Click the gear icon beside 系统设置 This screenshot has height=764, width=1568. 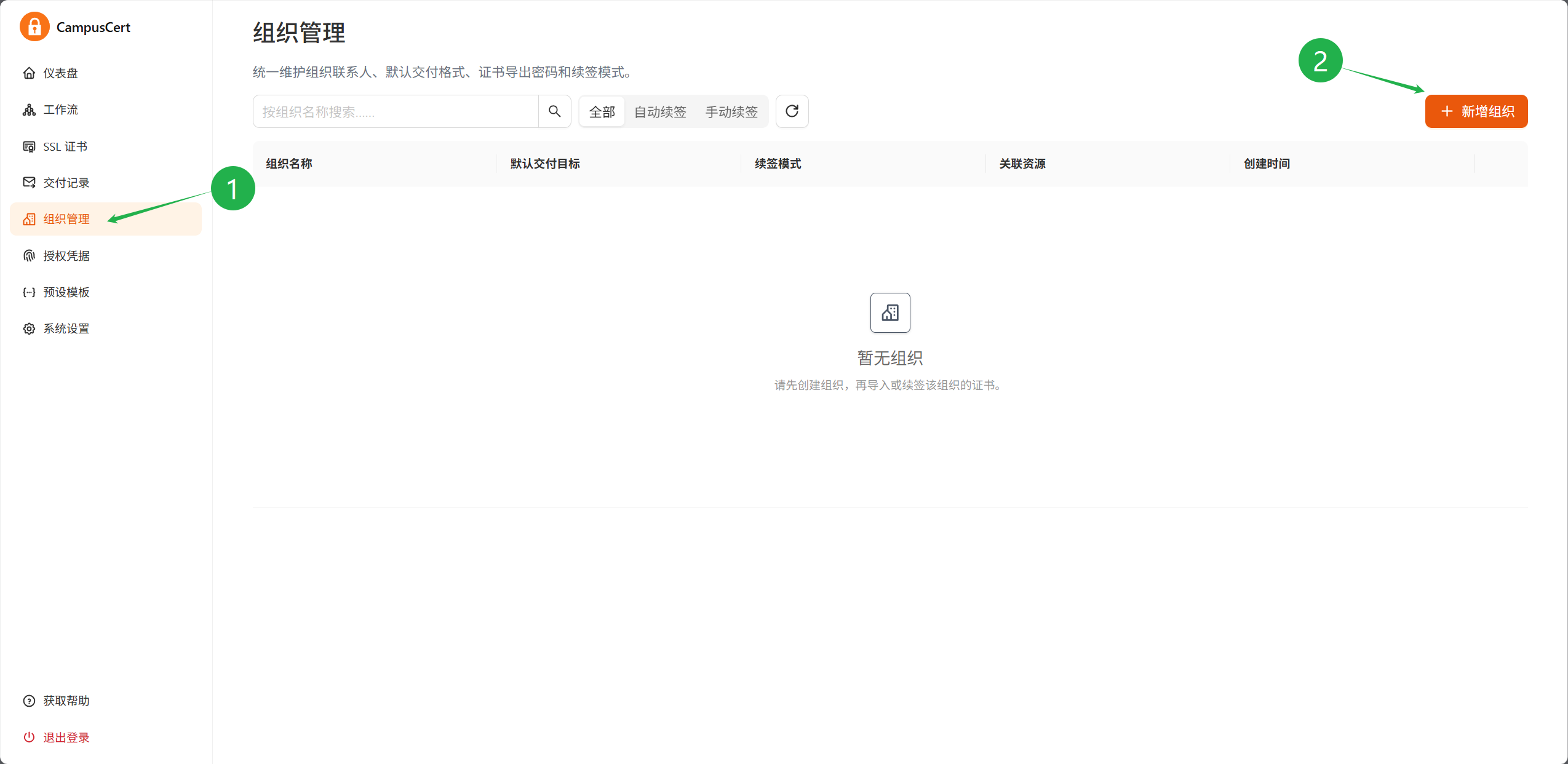click(29, 328)
